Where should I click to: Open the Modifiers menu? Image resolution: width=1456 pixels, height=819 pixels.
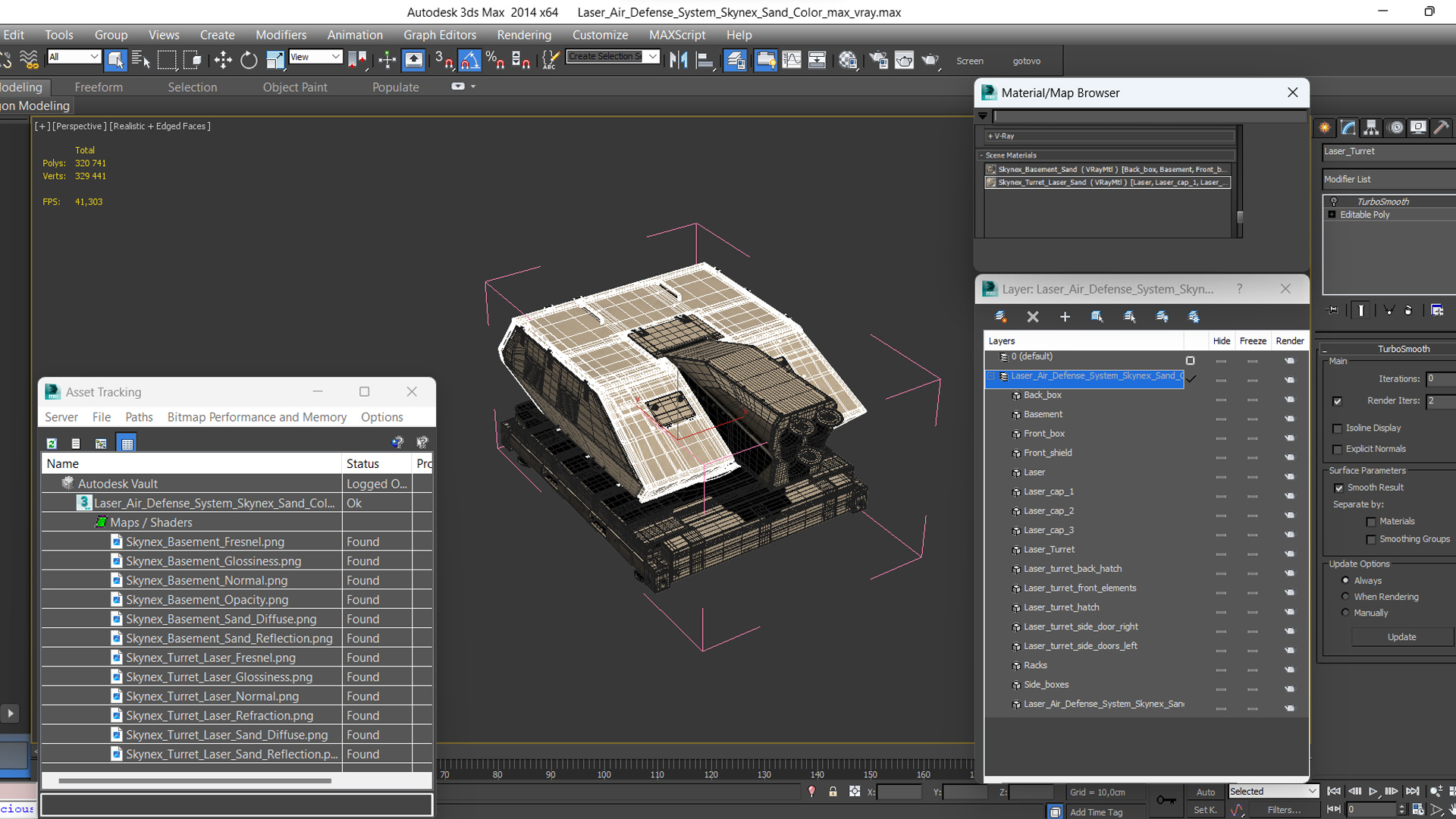pyautogui.click(x=281, y=35)
